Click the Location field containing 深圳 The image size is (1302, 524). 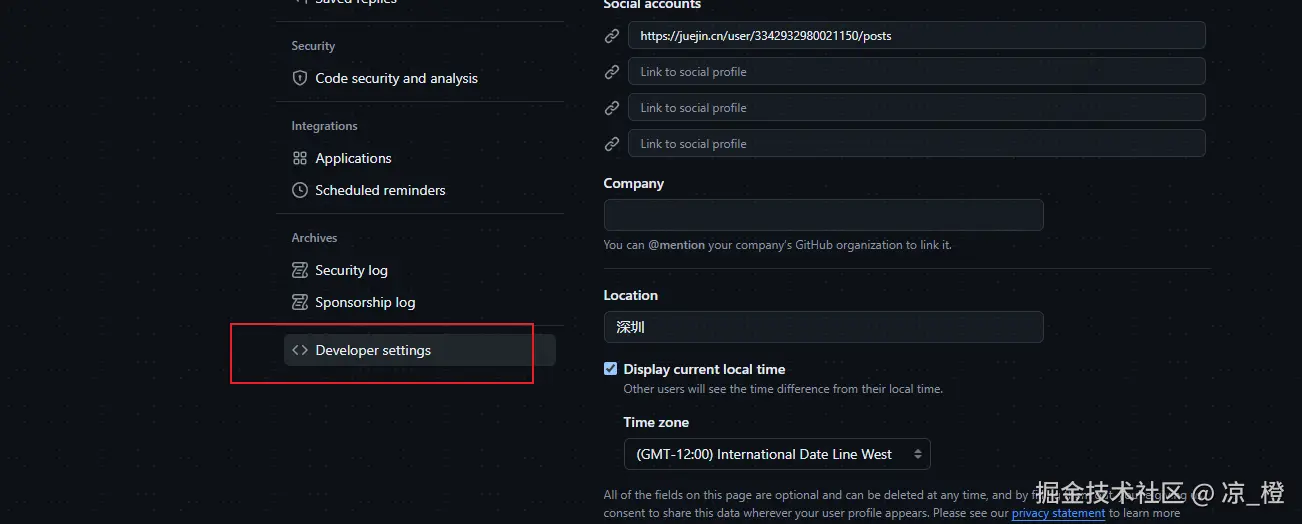823,327
